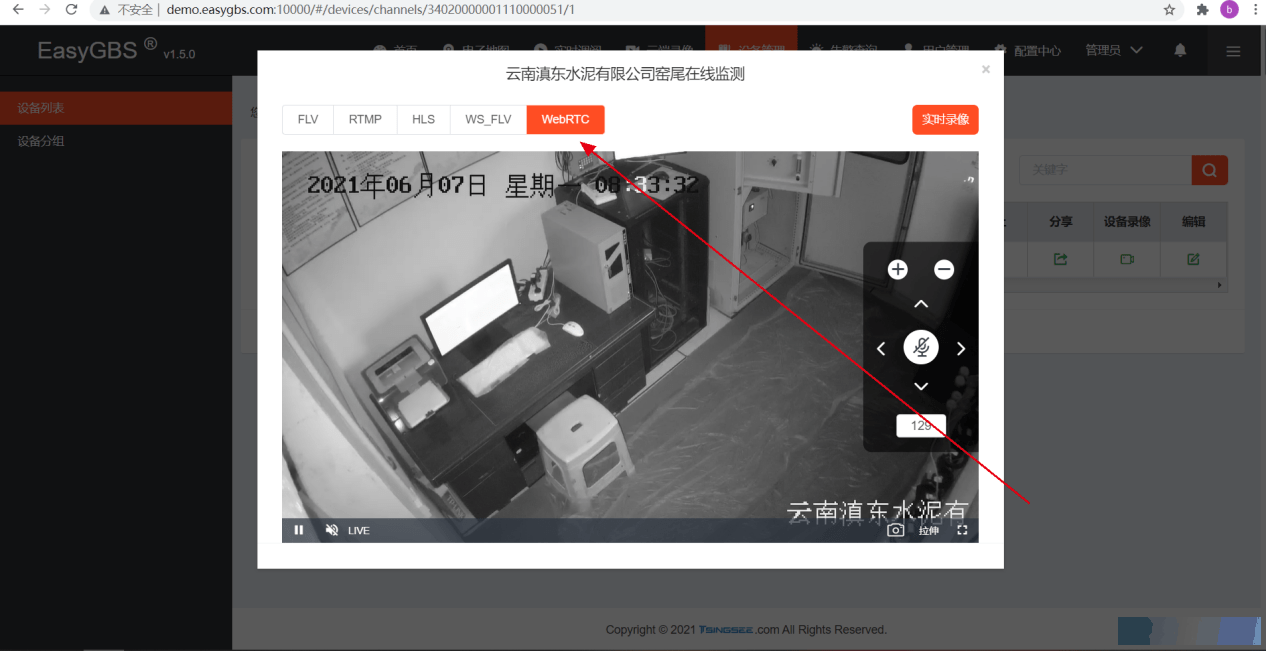Open 设备列表 in the sidebar
The image size is (1266, 651).
pos(116,108)
